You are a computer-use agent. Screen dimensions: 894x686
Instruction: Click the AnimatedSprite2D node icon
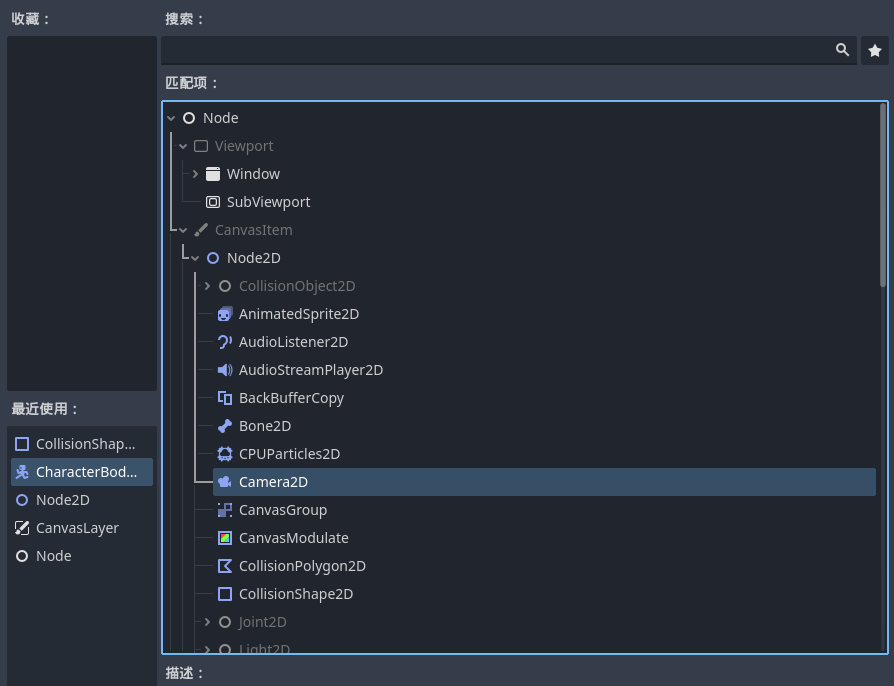225,314
